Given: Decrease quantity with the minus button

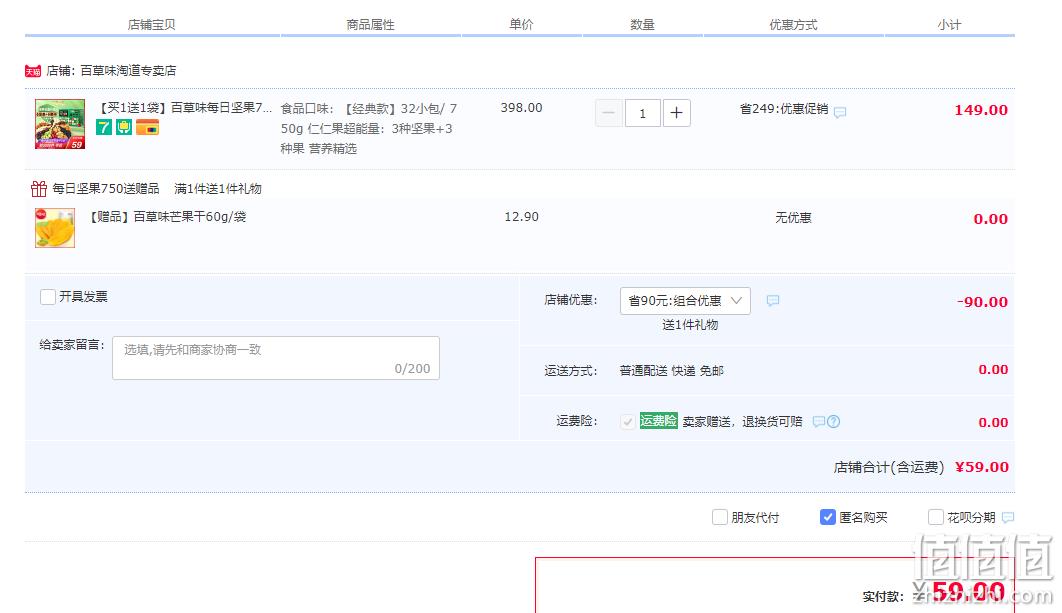Looking at the screenshot, I should coord(608,113).
